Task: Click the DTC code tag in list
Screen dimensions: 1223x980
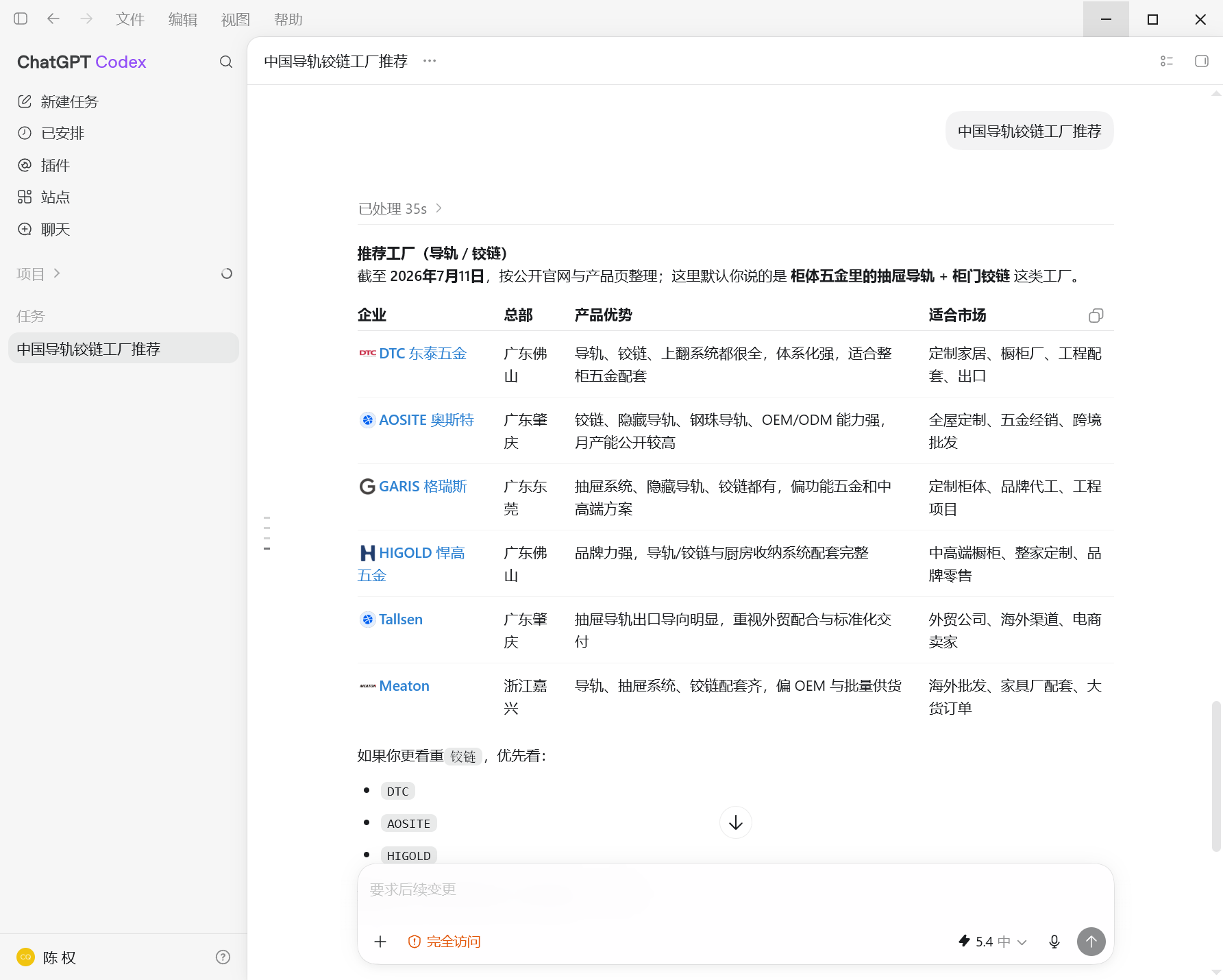Action: point(397,792)
